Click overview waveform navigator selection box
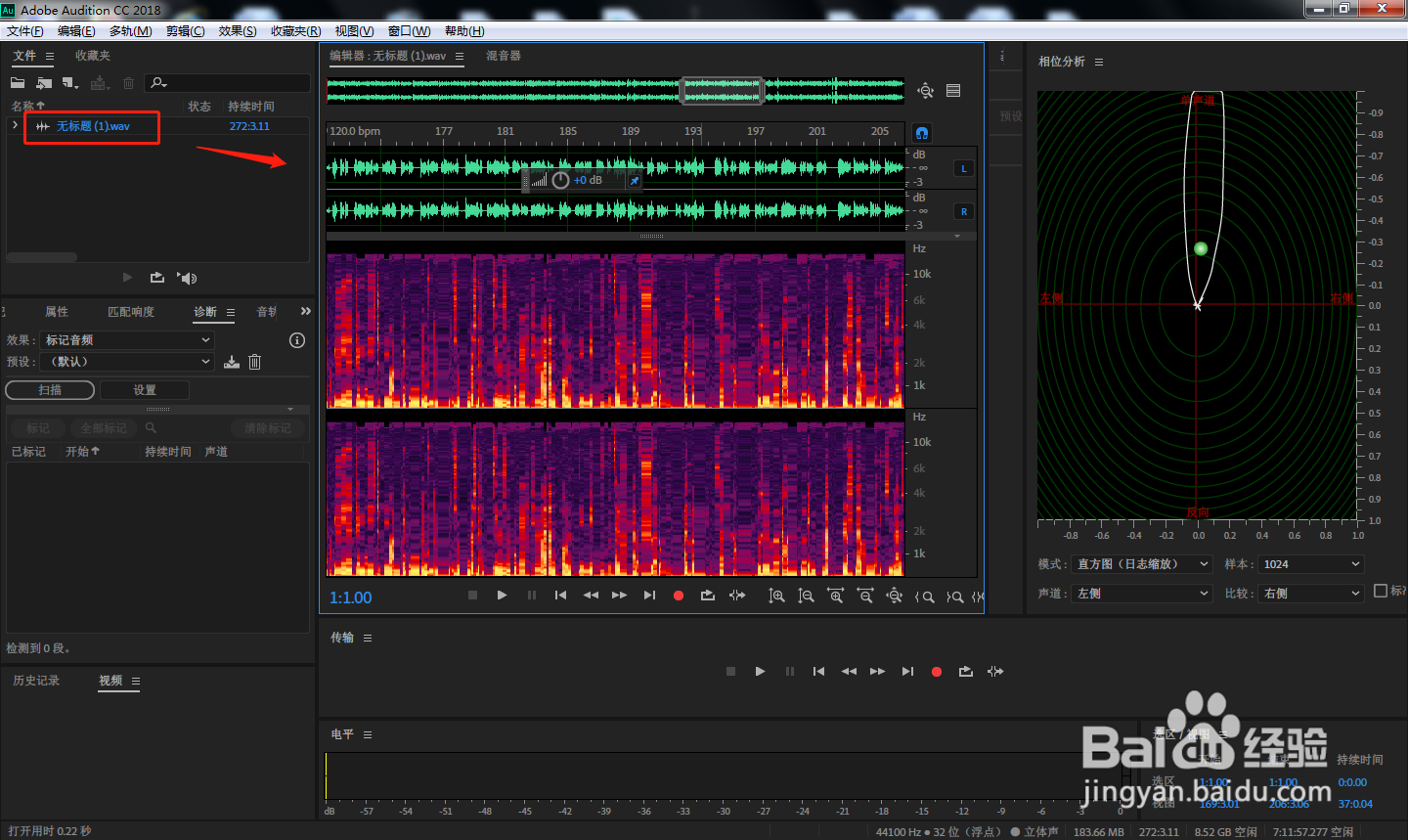The height and width of the screenshot is (840, 1408). point(722,91)
